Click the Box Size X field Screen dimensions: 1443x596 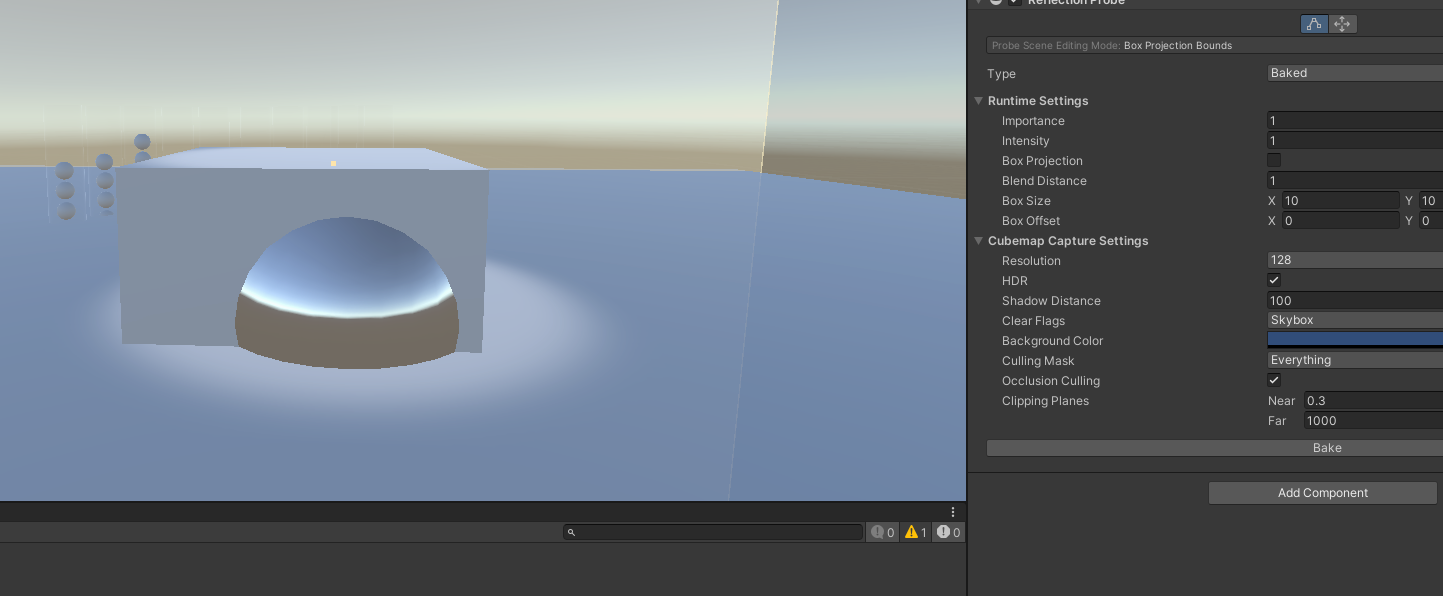(x=1340, y=201)
